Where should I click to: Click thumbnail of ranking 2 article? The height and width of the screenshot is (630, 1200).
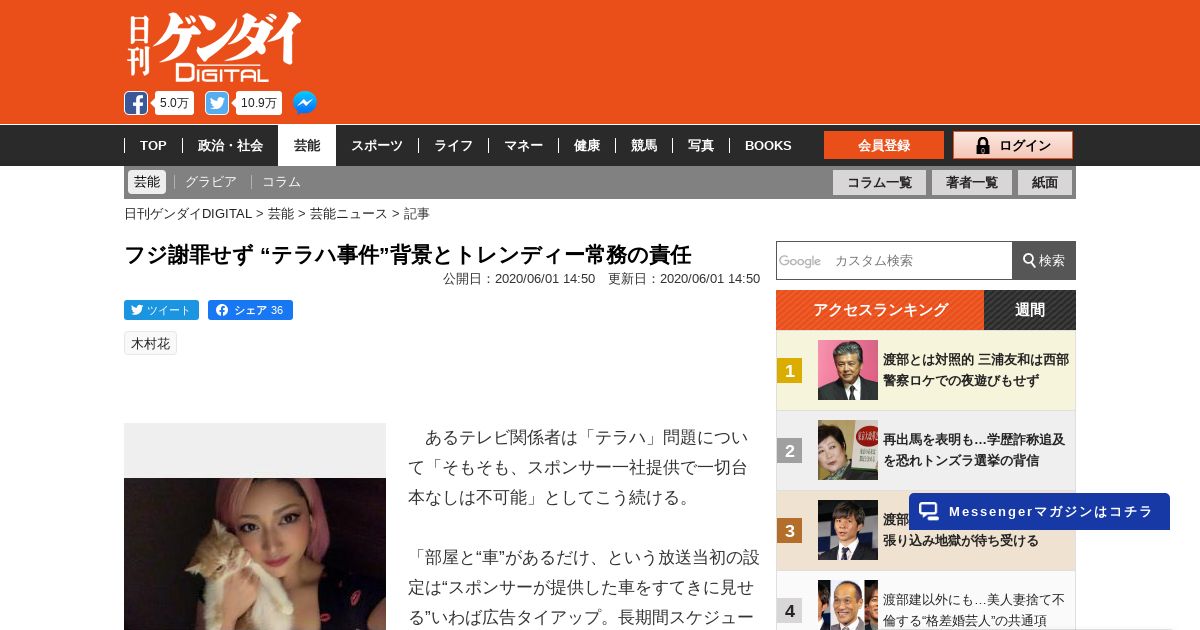(x=848, y=450)
